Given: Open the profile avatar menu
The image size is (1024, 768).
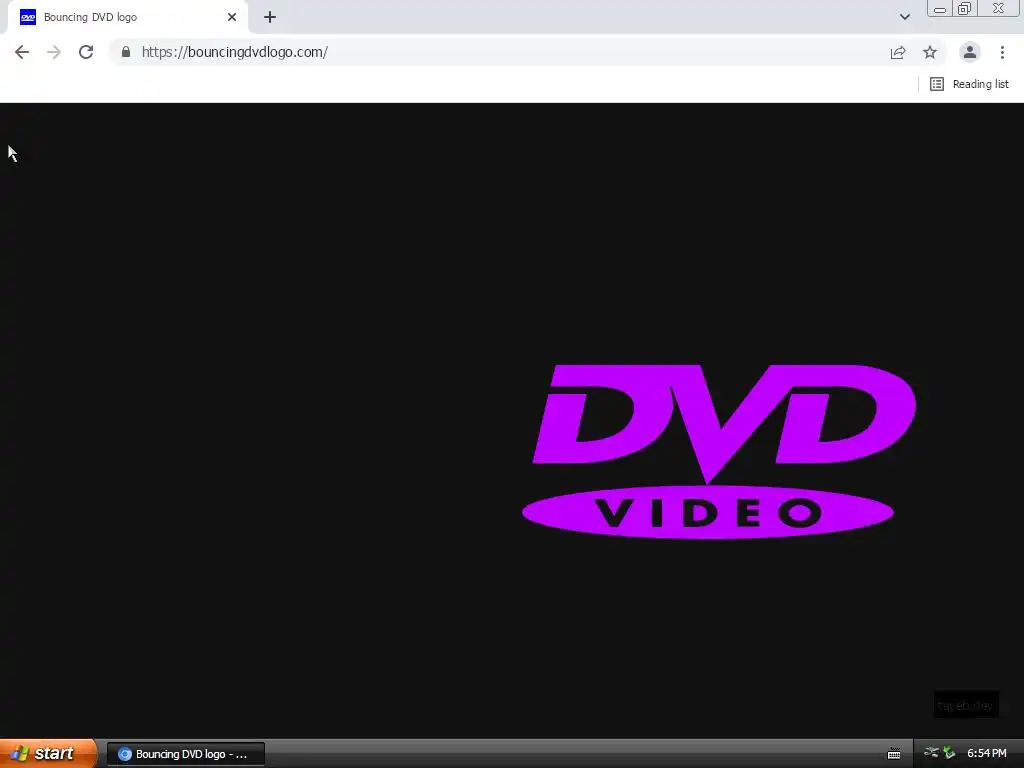Looking at the screenshot, I should click(970, 52).
